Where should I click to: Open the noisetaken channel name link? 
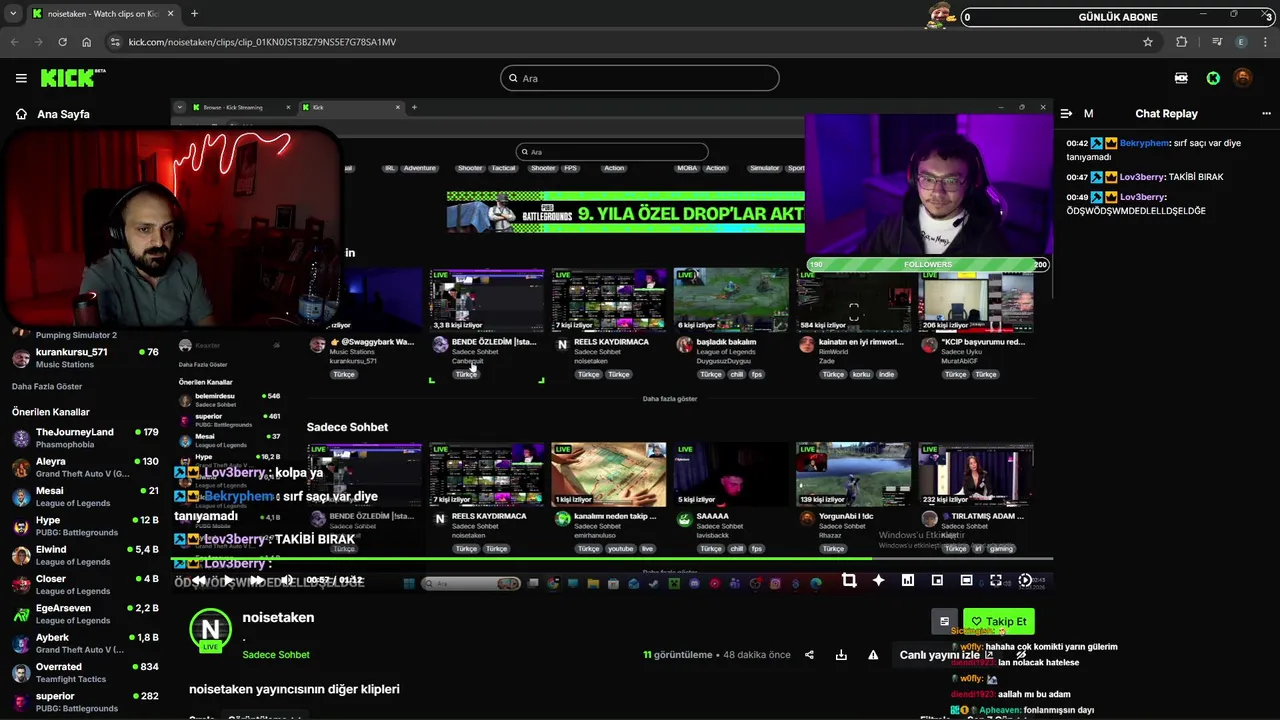click(278, 617)
